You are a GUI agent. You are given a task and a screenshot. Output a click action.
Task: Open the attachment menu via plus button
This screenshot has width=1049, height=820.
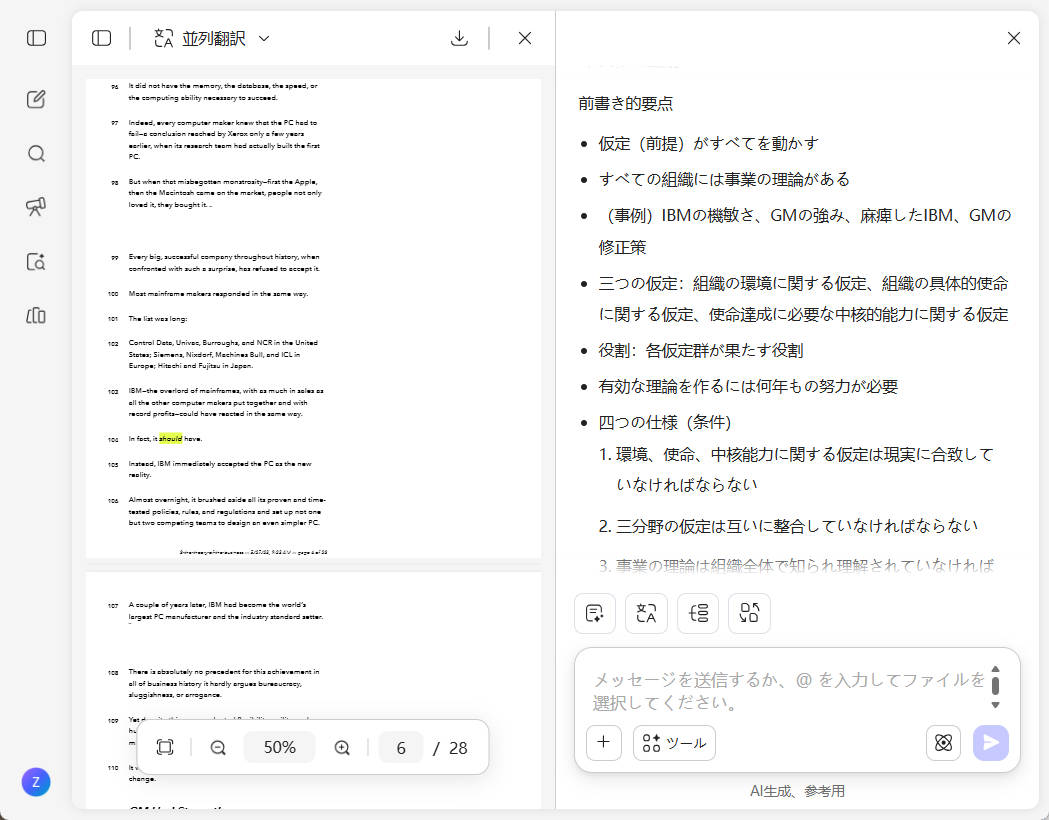pos(603,743)
